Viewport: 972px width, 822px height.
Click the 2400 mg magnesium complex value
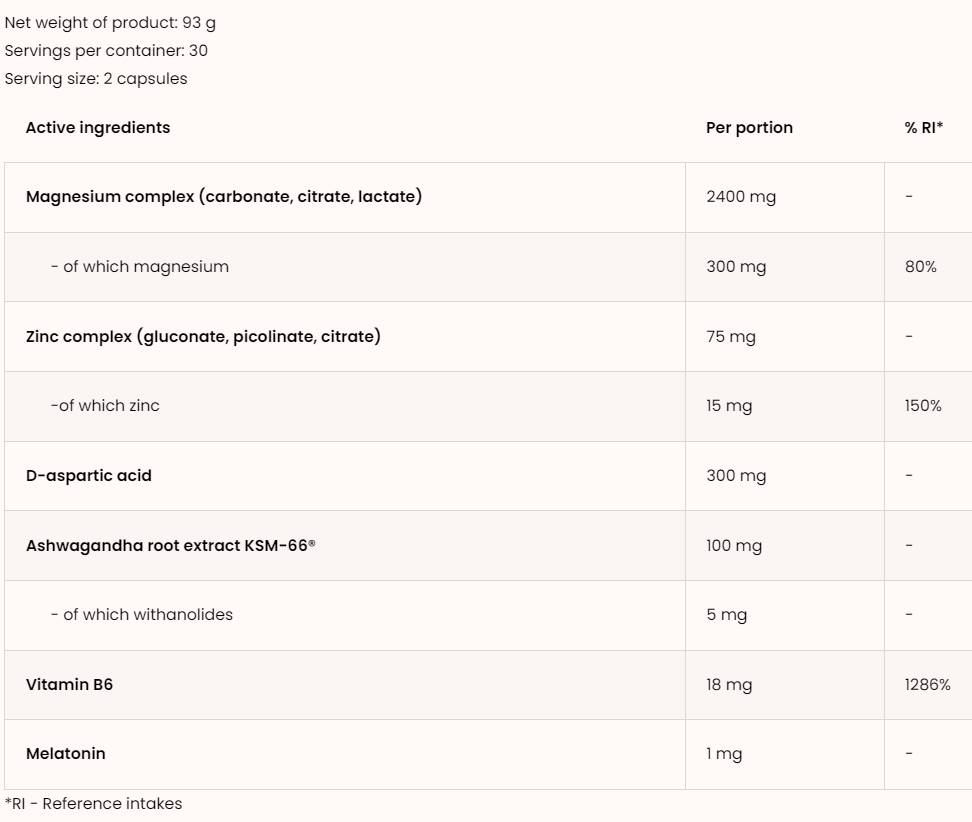tap(741, 197)
